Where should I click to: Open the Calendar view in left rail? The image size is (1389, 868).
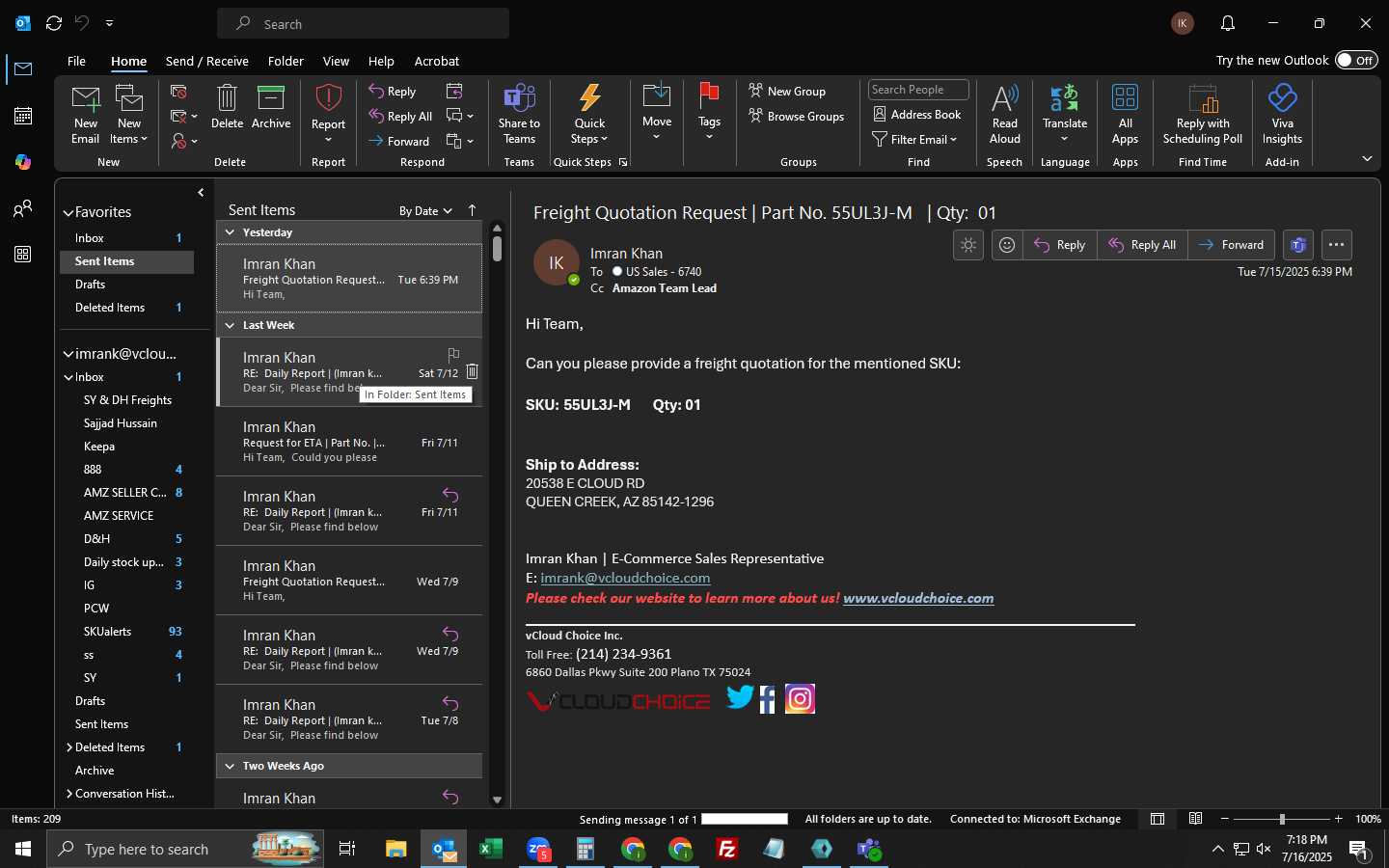coord(23,116)
